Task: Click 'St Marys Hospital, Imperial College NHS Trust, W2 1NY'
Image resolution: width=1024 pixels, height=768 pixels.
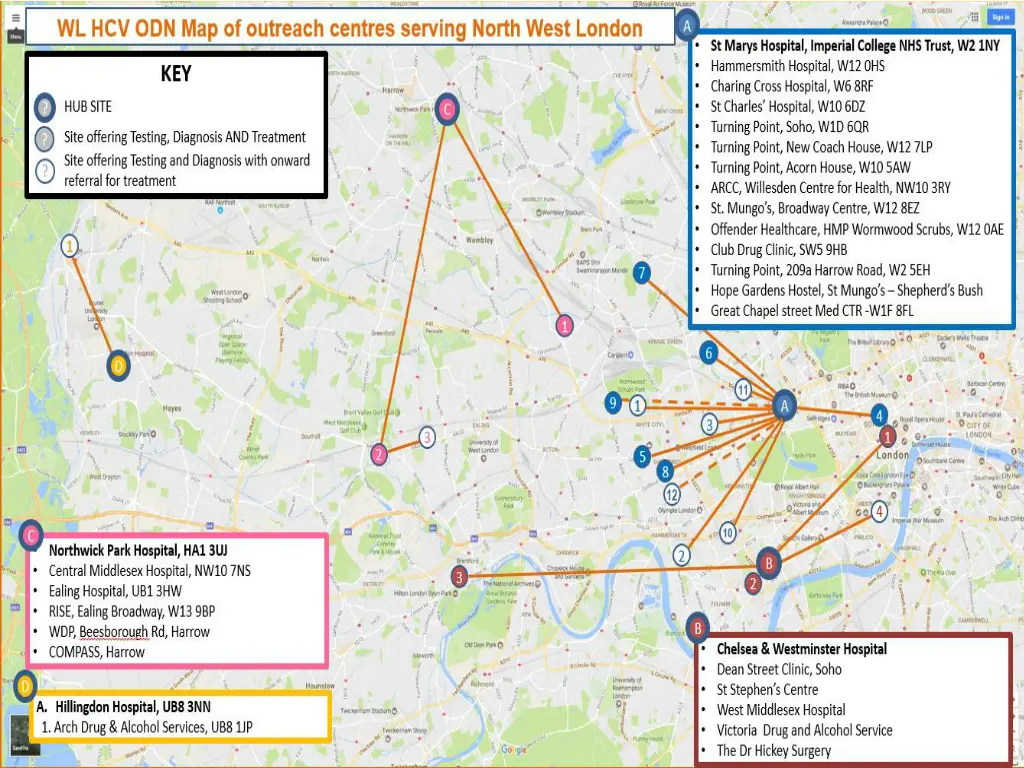Action: tap(855, 46)
